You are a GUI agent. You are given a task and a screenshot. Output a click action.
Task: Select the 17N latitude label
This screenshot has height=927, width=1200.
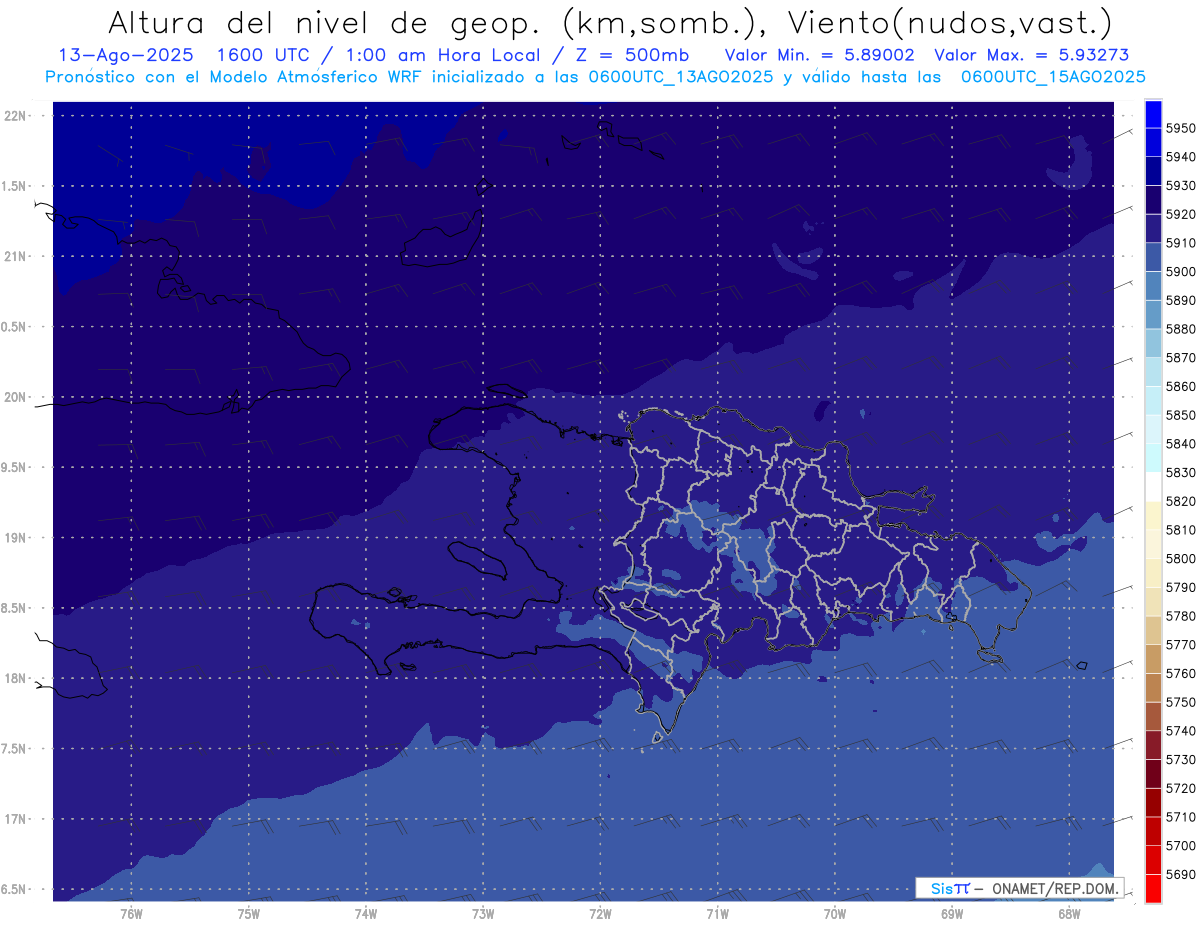(15, 820)
